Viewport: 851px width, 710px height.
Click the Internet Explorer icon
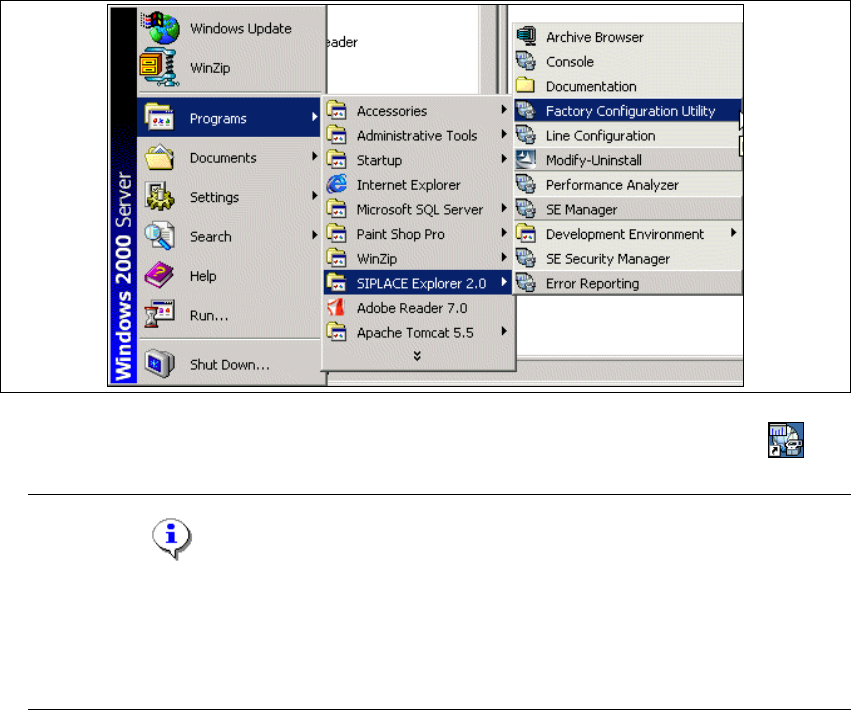pyautogui.click(x=336, y=185)
